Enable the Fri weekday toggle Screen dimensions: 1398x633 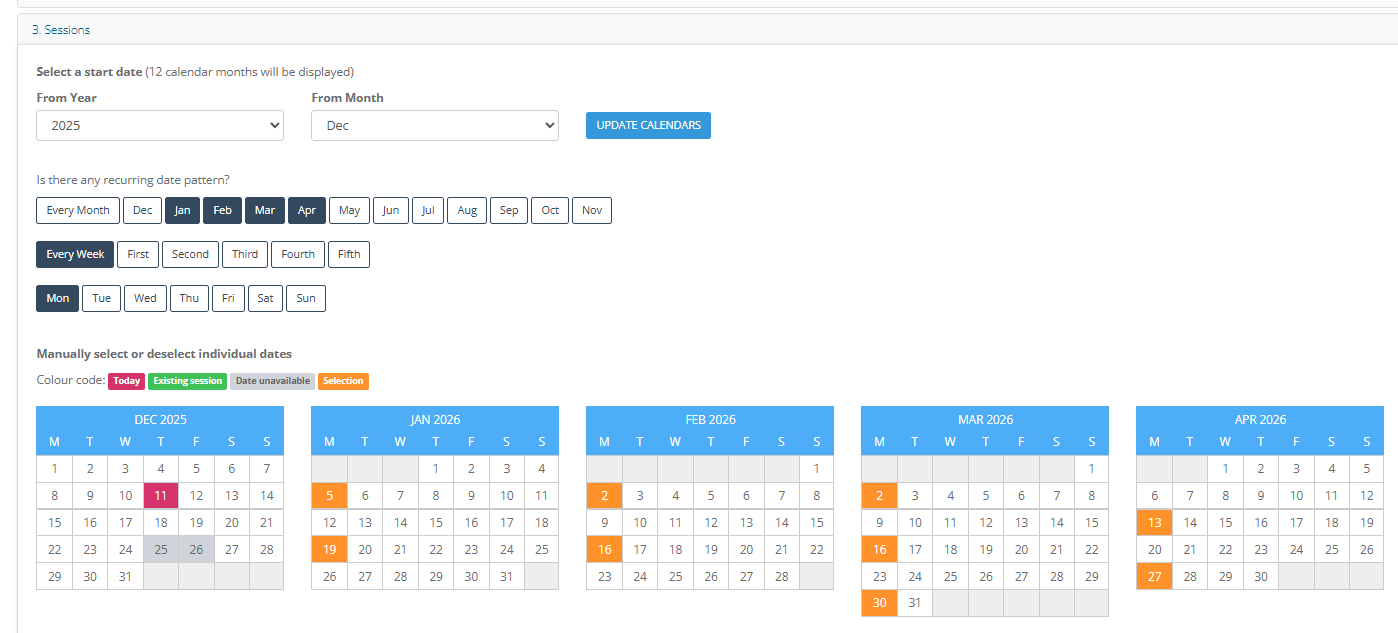(229, 298)
